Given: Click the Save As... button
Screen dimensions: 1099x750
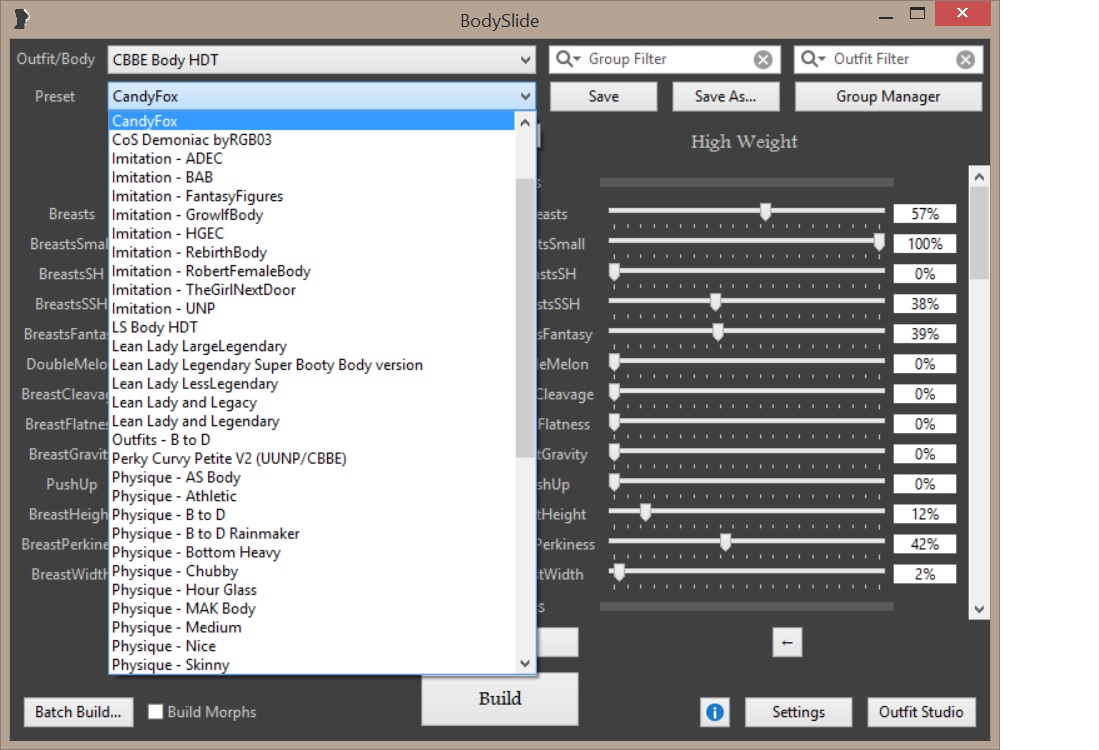Looking at the screenshot, I should [725, 97].
